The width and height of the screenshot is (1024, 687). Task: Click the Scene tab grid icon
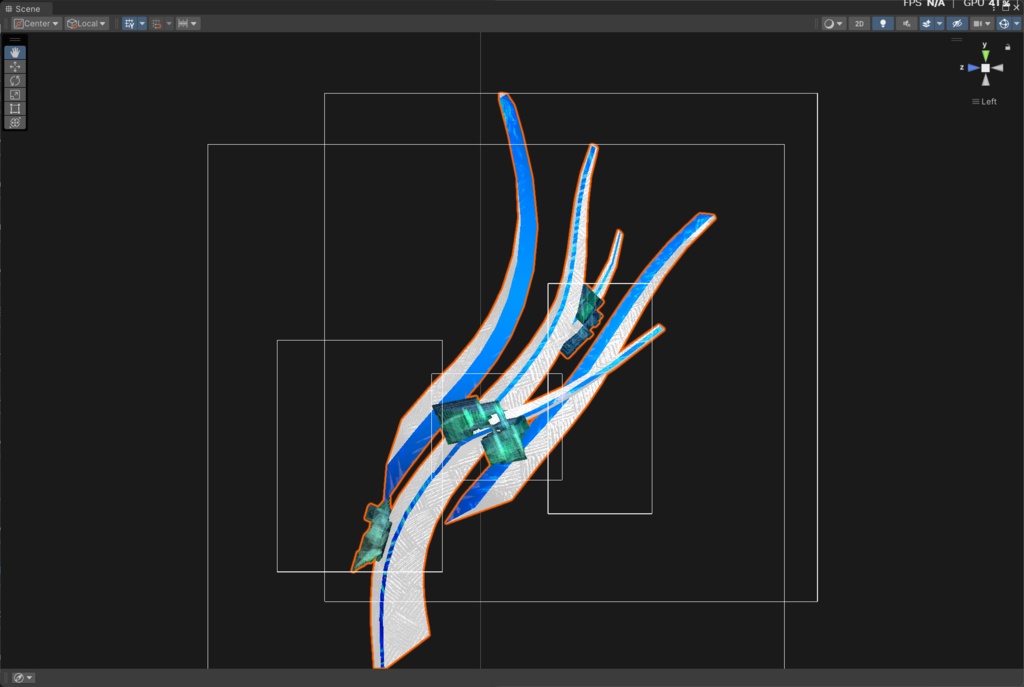(8, 8)
